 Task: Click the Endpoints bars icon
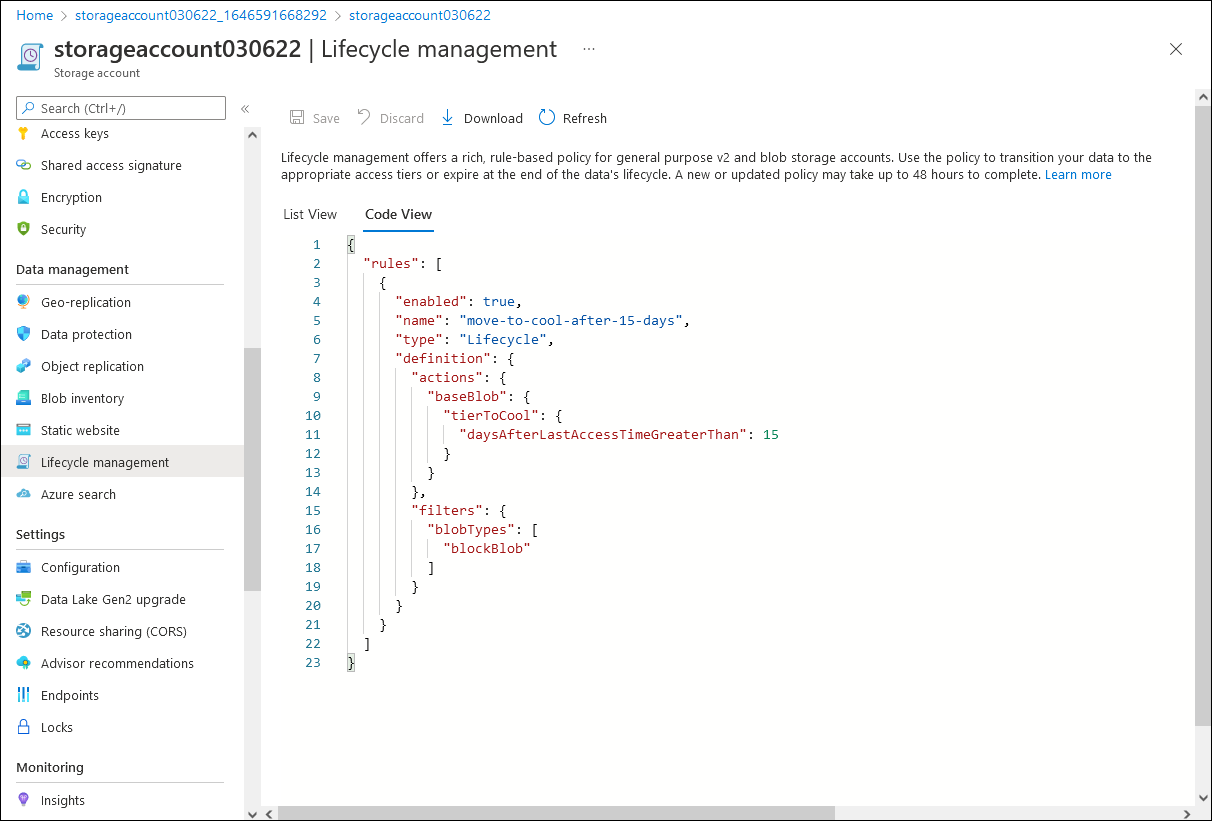[24, 696]
